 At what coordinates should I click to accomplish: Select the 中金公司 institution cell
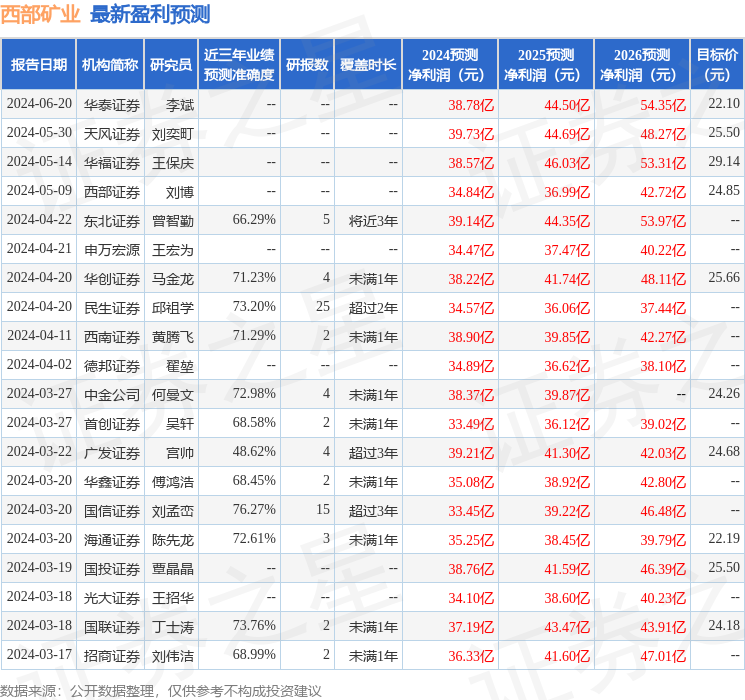(112, 394)
